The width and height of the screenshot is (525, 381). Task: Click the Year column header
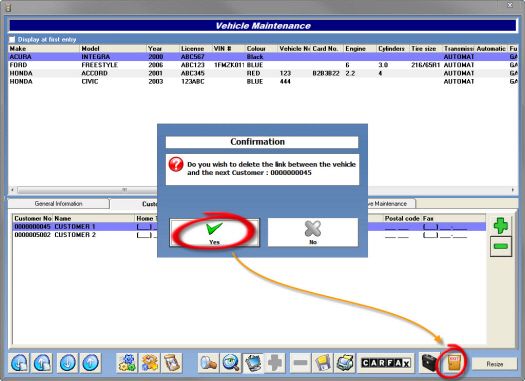click(x=163, y=49)
